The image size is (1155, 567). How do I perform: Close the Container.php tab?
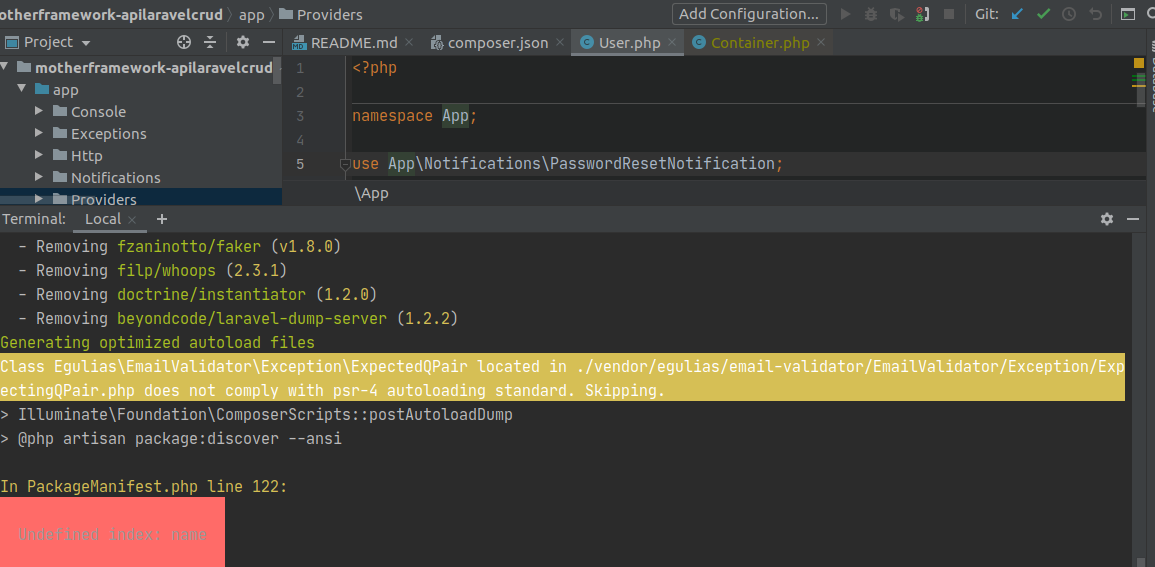(x=821, y=43)
